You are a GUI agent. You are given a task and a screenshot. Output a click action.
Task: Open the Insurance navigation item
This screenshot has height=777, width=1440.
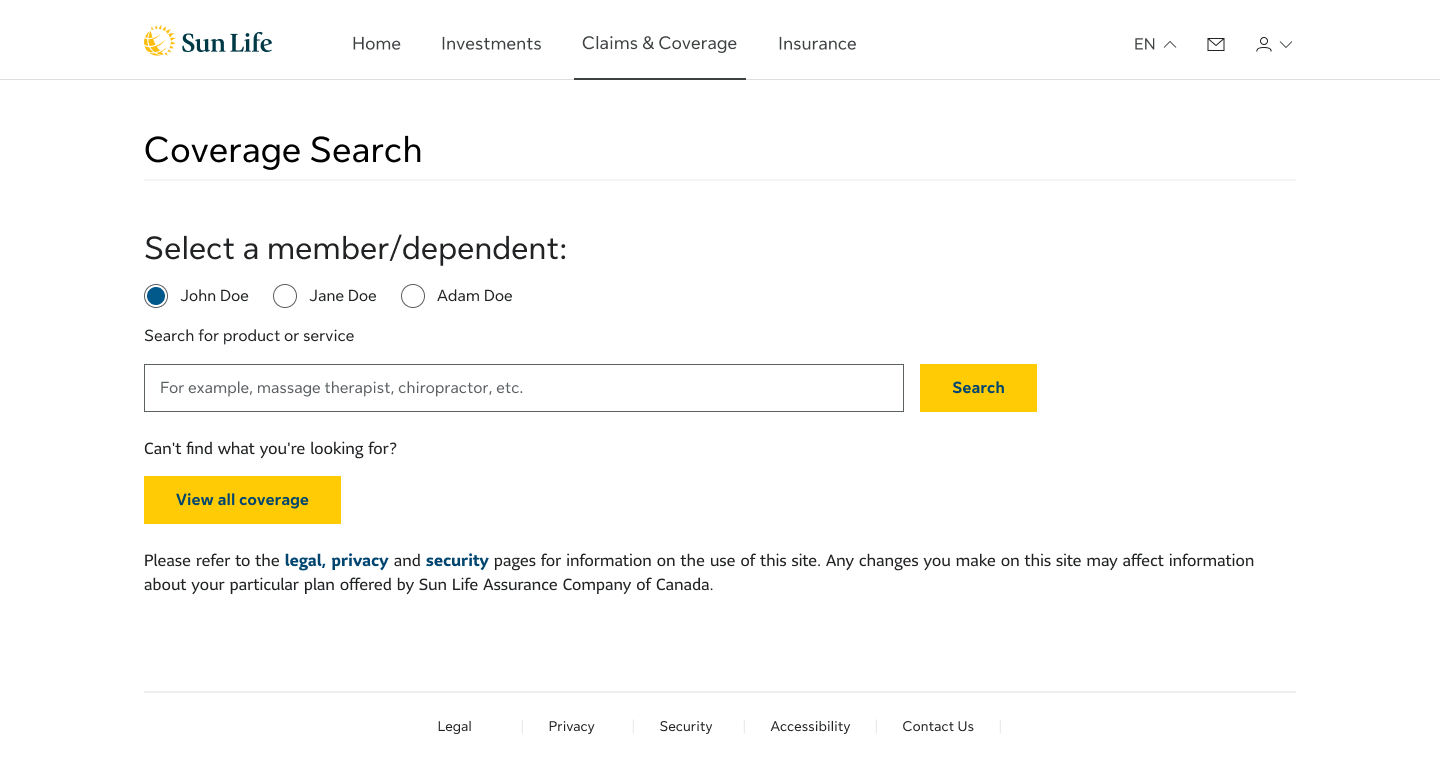817,44
